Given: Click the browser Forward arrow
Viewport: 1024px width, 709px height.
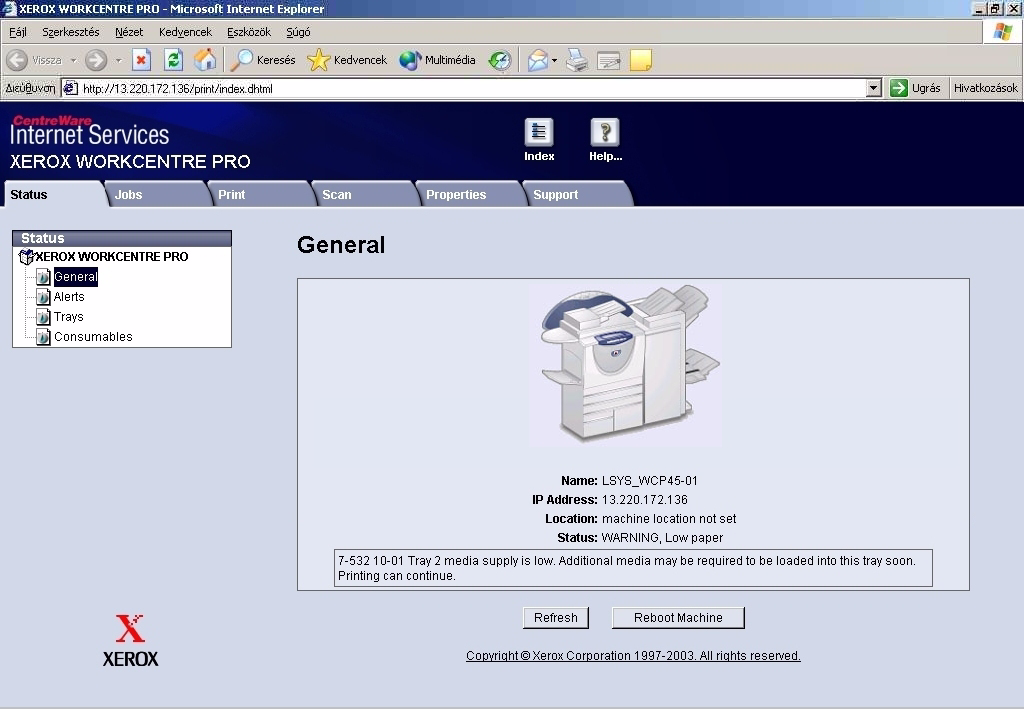Looking at the screenshot, I should [95, 60].
